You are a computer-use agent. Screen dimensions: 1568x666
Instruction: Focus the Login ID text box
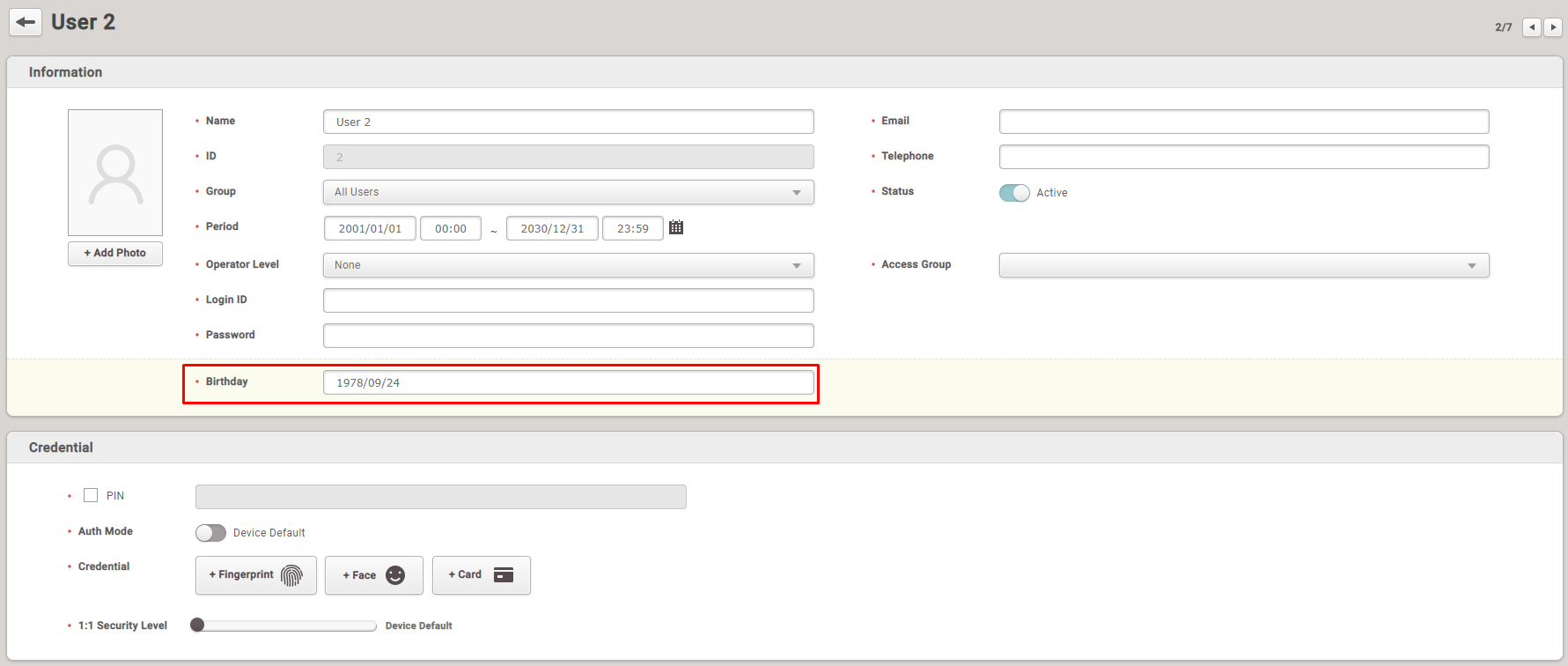click(x=568, y=300)
